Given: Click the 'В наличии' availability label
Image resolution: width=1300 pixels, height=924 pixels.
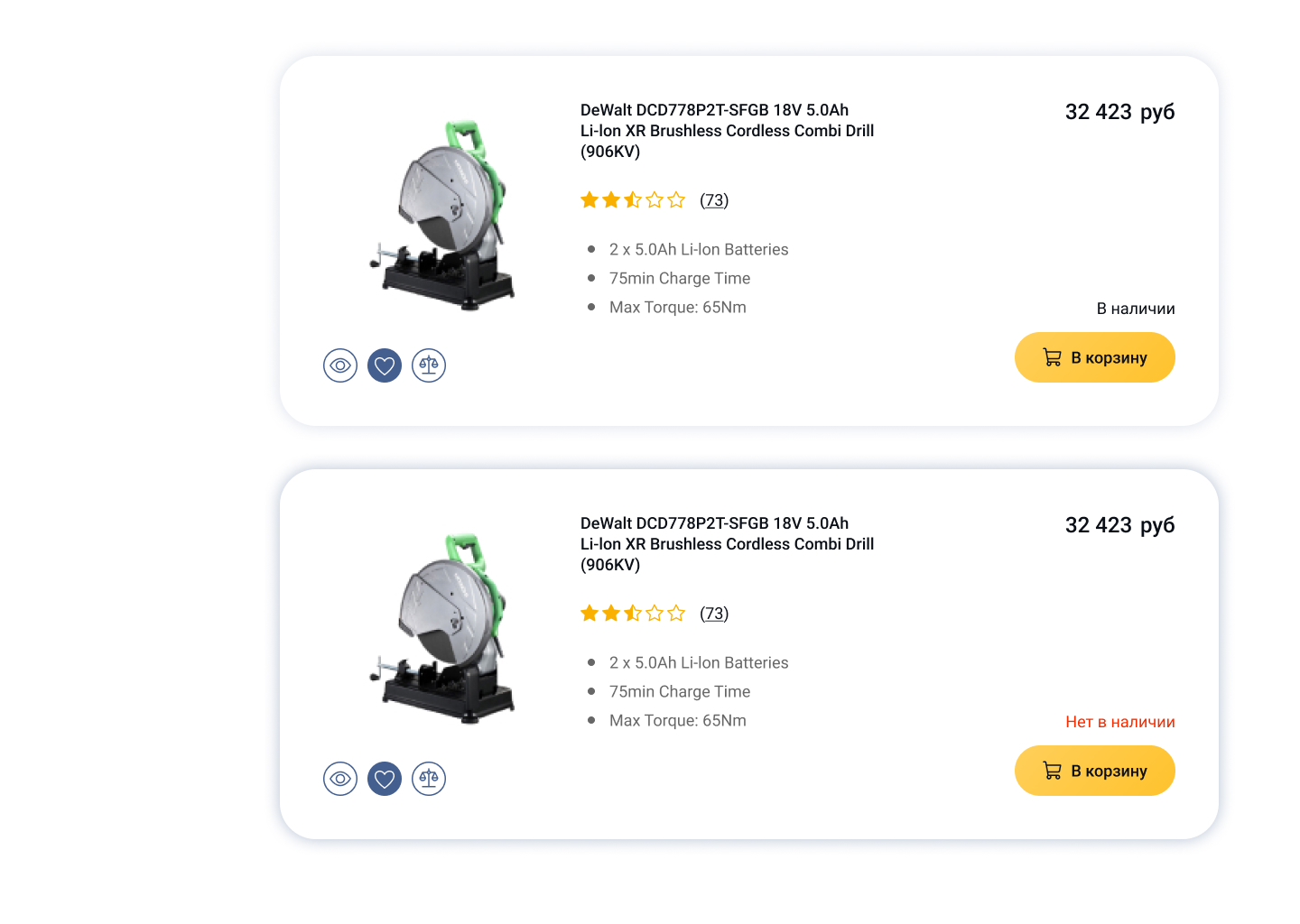Looking at the screenshot, I should 1135,309.
